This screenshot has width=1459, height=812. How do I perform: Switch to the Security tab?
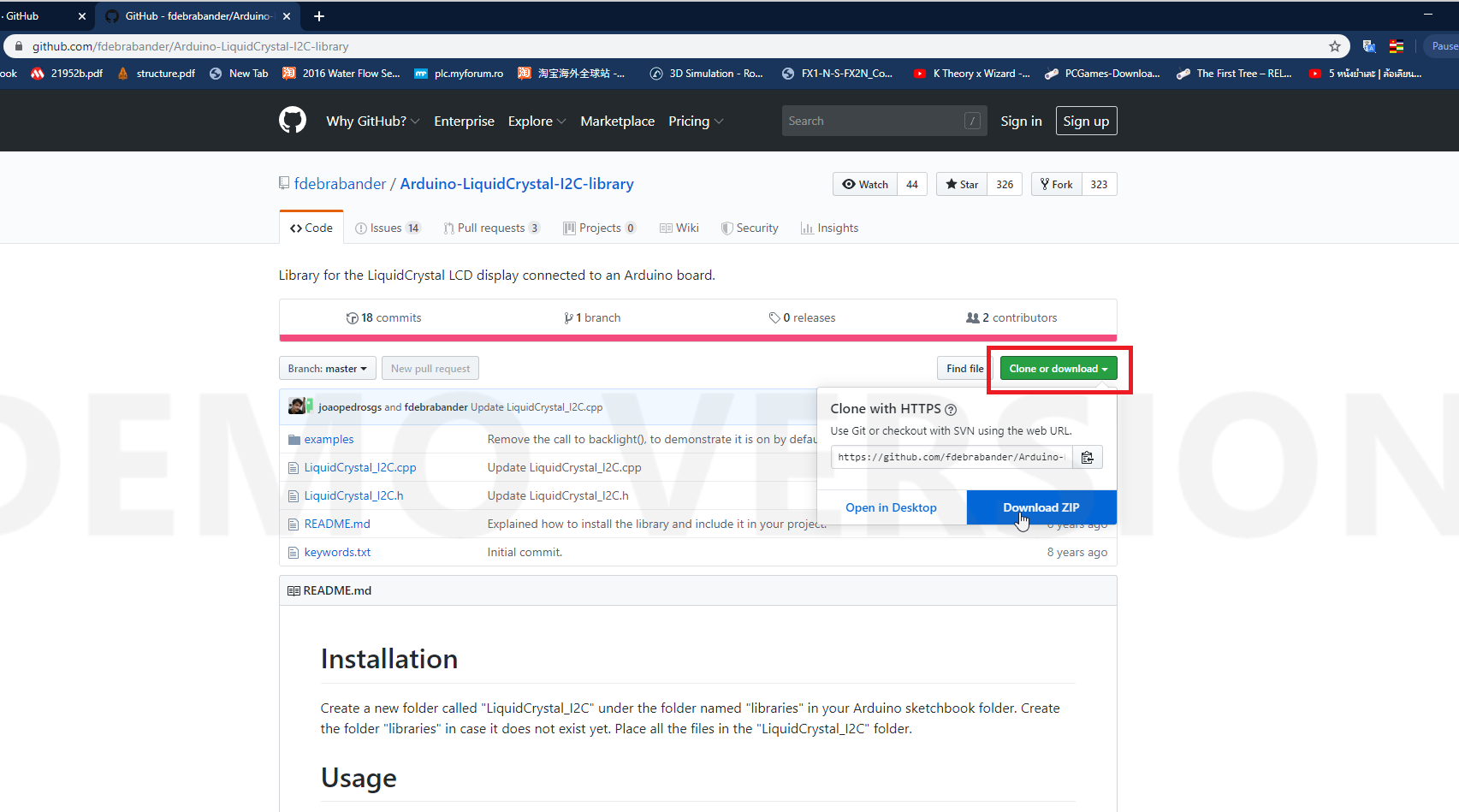tap(750, 228)
